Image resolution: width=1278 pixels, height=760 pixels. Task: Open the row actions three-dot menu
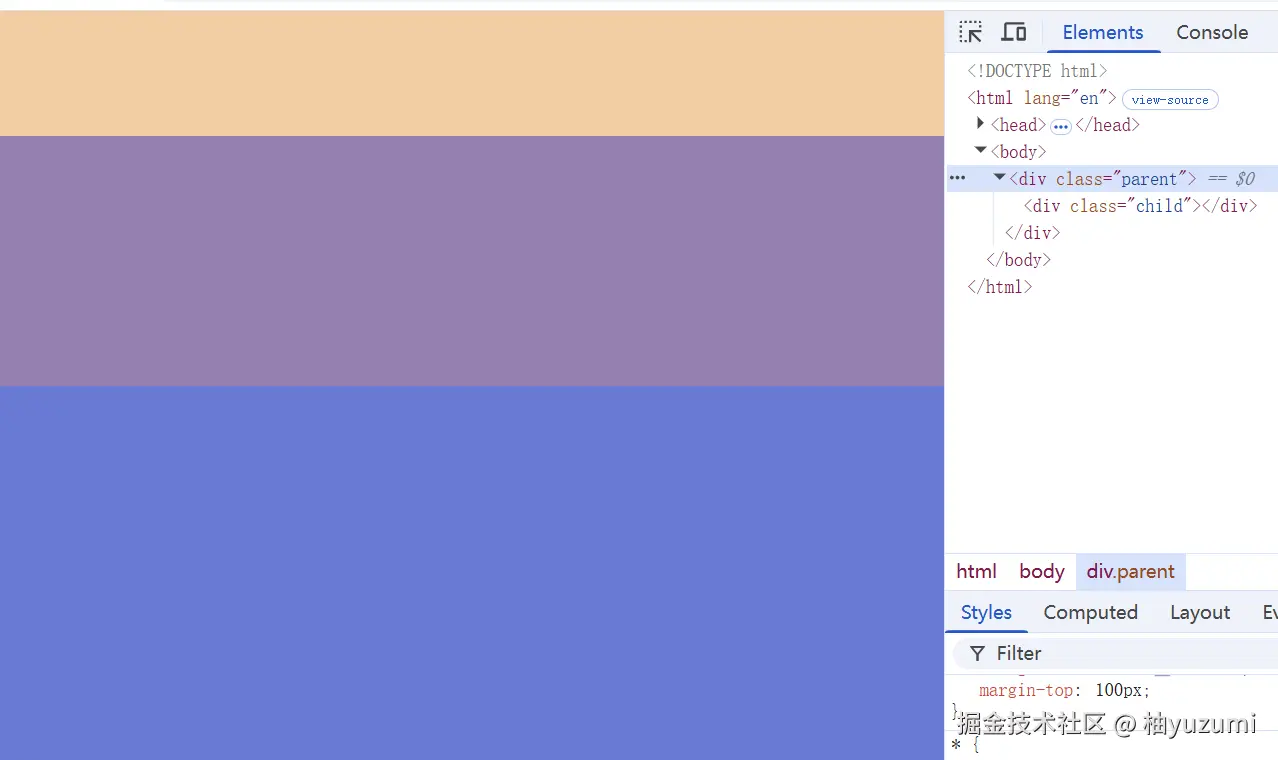click(957, 178)
